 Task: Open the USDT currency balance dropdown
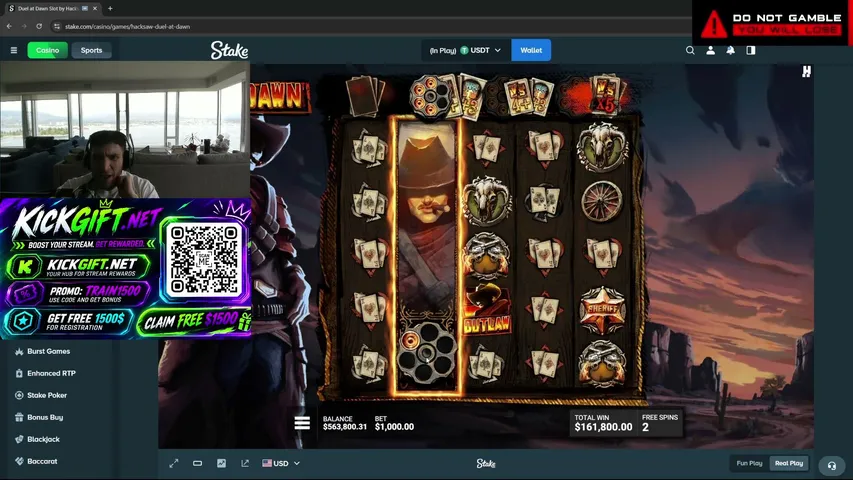(466, 50)
